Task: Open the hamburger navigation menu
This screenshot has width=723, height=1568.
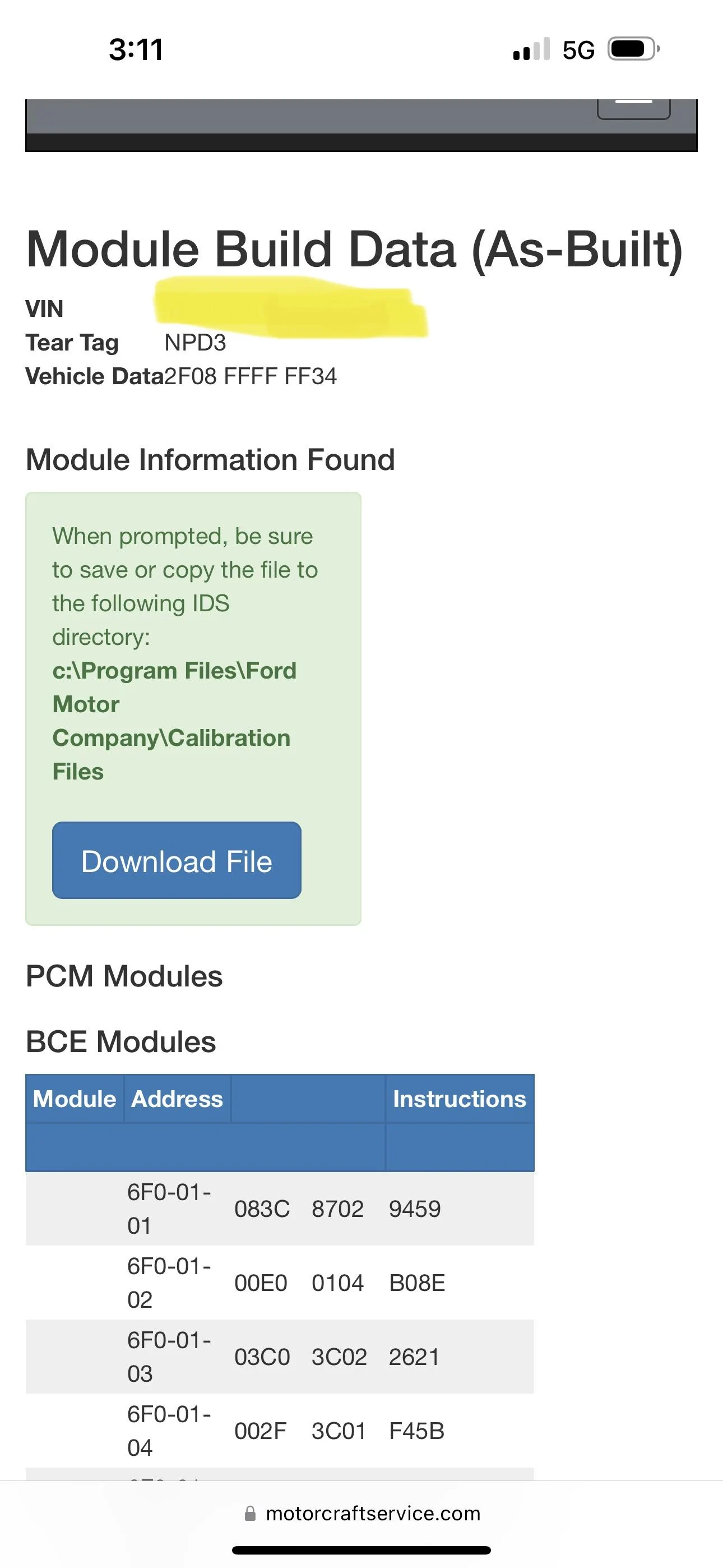Action: point(633,109)
